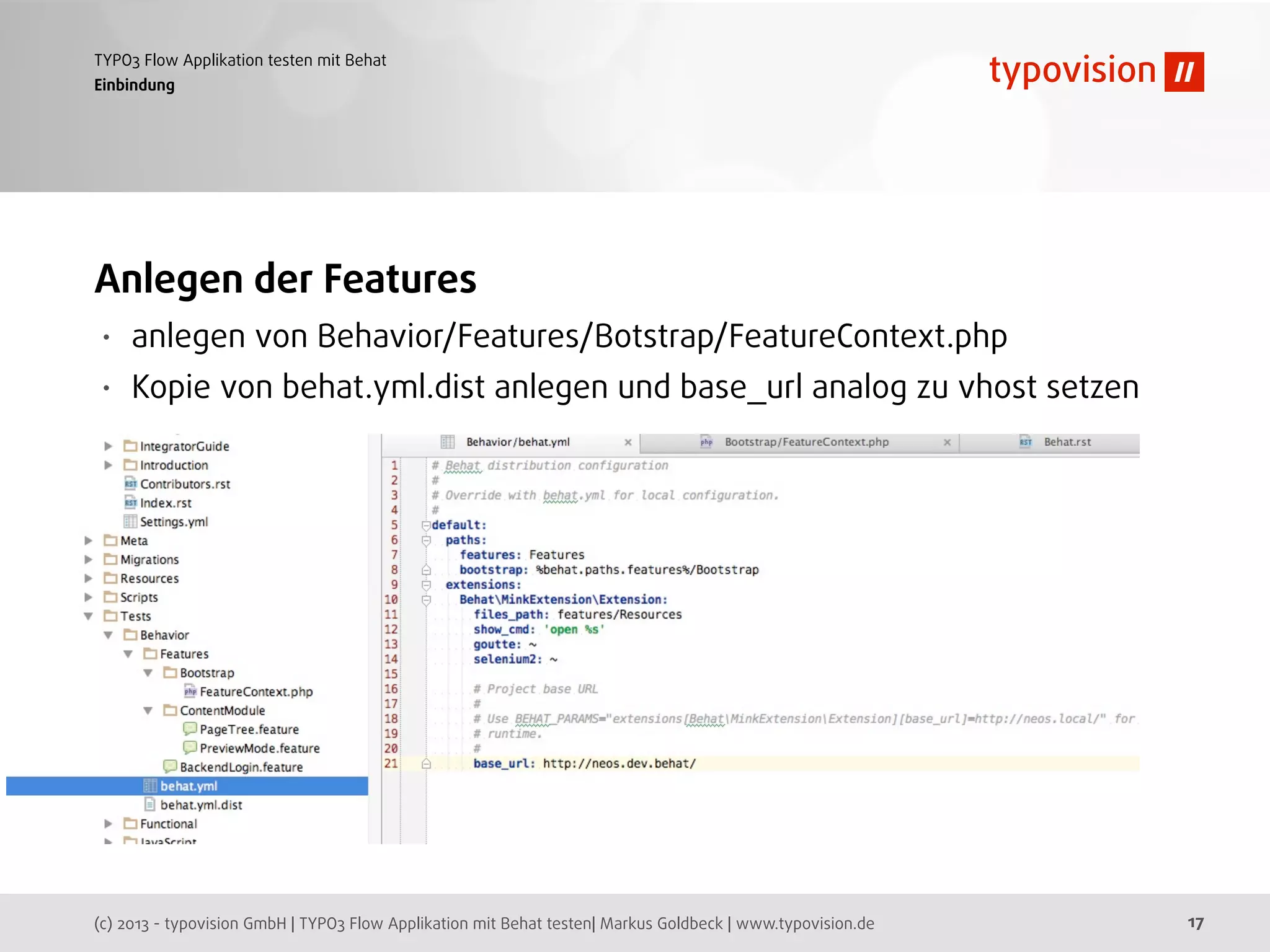Collapse the Bootstrap folder arrow

[x=148, y=673]
